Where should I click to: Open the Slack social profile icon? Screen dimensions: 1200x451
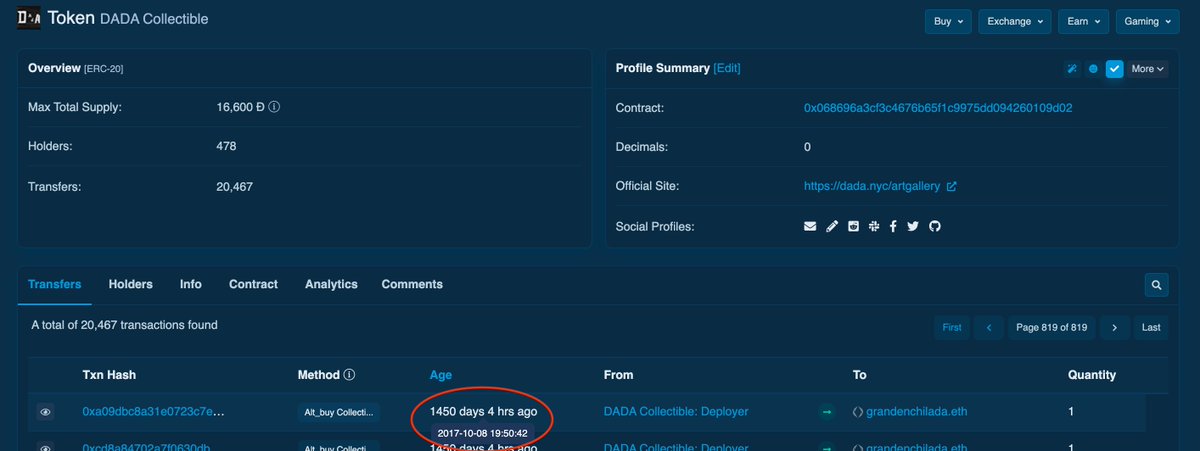click(x=873, y=227)
